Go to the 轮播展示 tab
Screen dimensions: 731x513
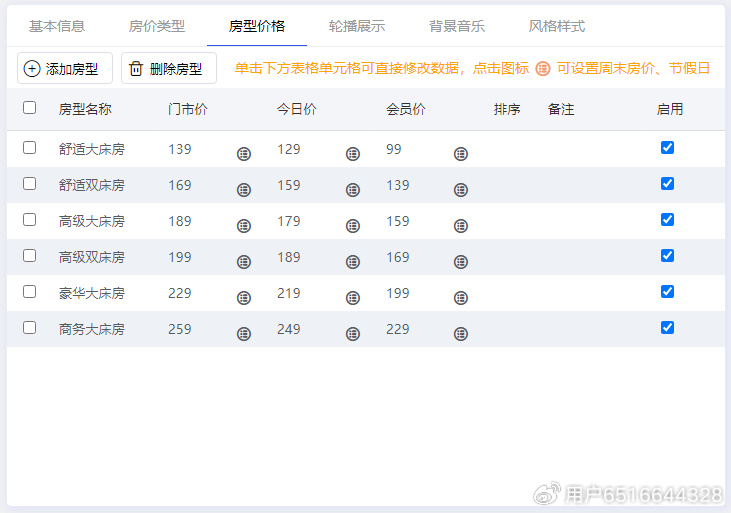tap(357, 26)
